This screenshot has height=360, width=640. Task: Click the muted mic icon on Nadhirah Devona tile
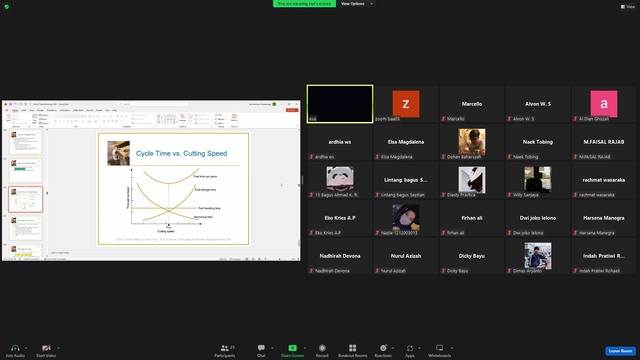coord(311,271)
